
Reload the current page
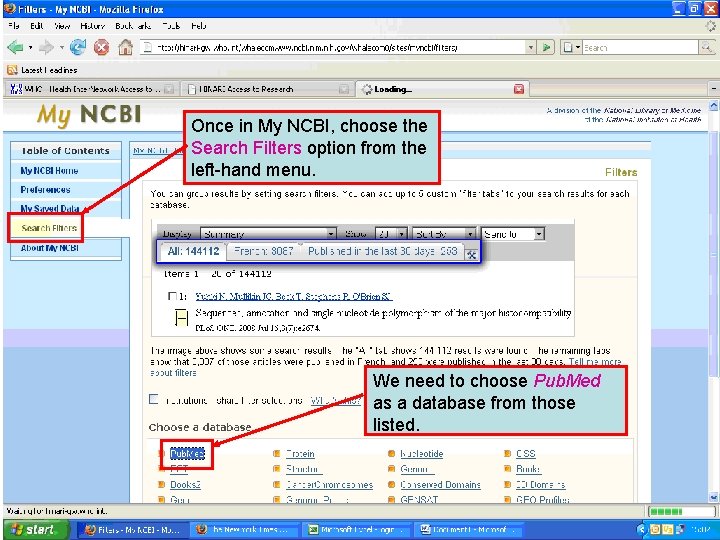coord(78,47)
